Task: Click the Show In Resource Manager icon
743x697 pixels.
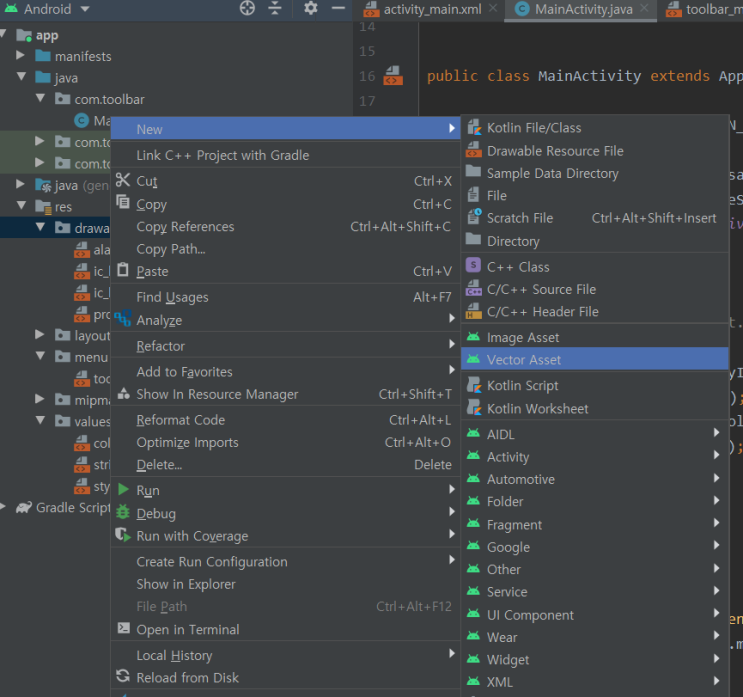Action: (124, 393)
